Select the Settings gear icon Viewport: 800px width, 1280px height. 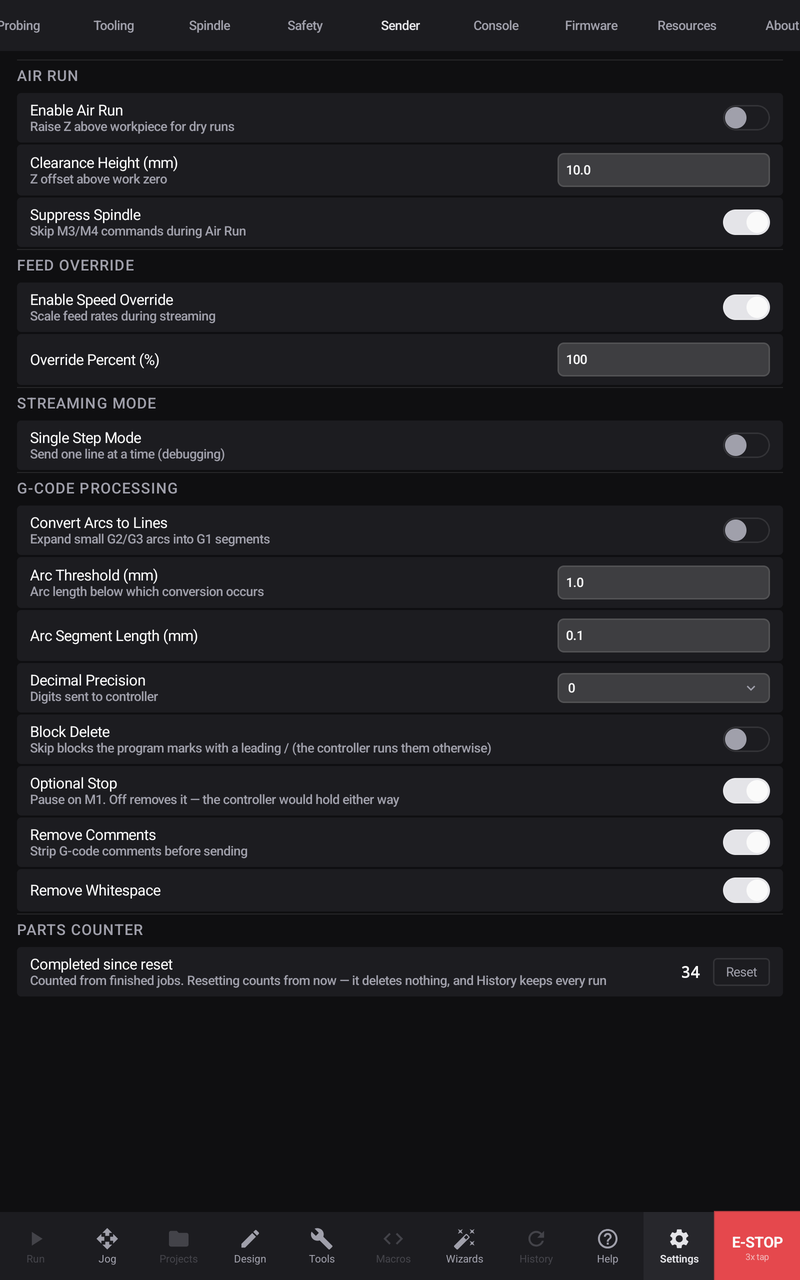pos(679,1238)
